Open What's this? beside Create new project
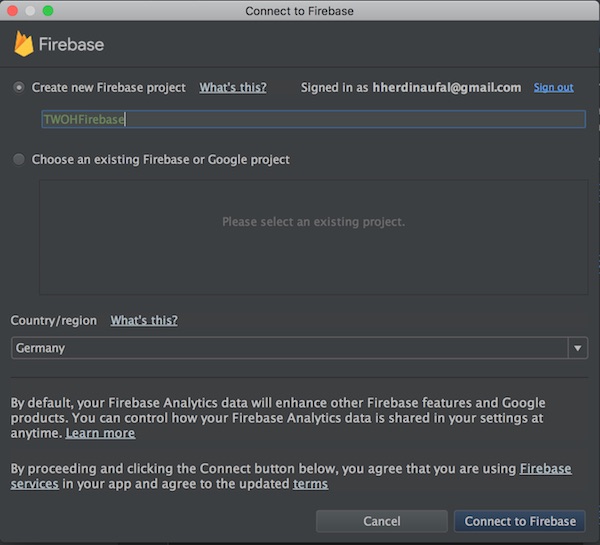The image size is (600, 545). point(233,88)
